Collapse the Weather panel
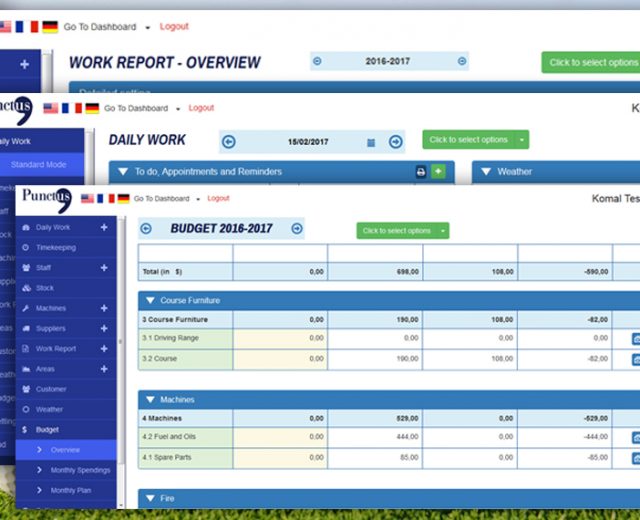This screenshot has width=640, height=520. point(486,172)
